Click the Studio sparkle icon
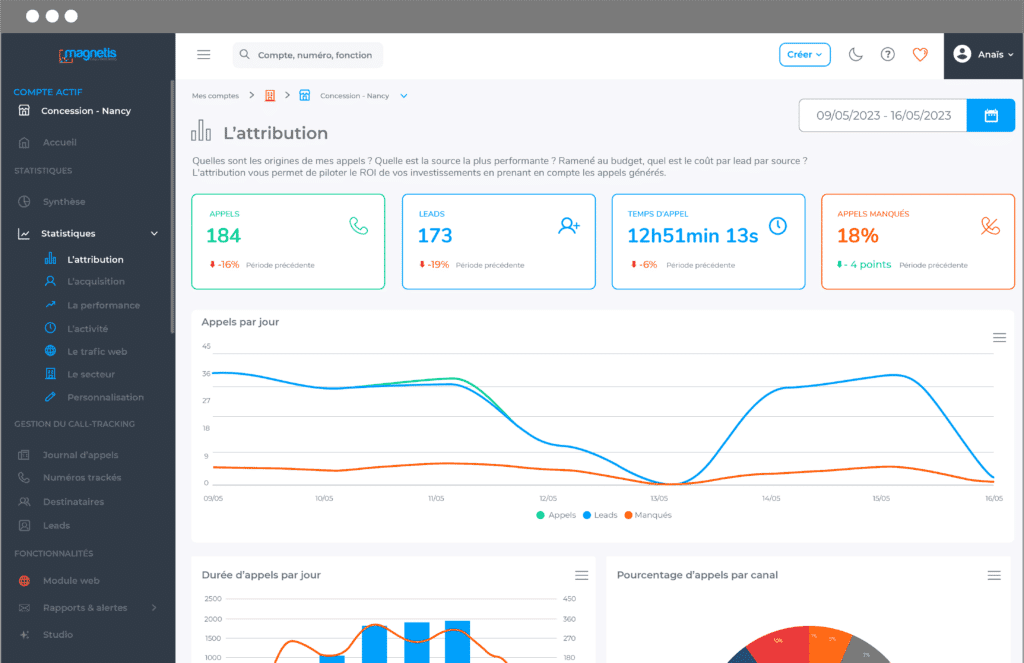 click(24, 635)
